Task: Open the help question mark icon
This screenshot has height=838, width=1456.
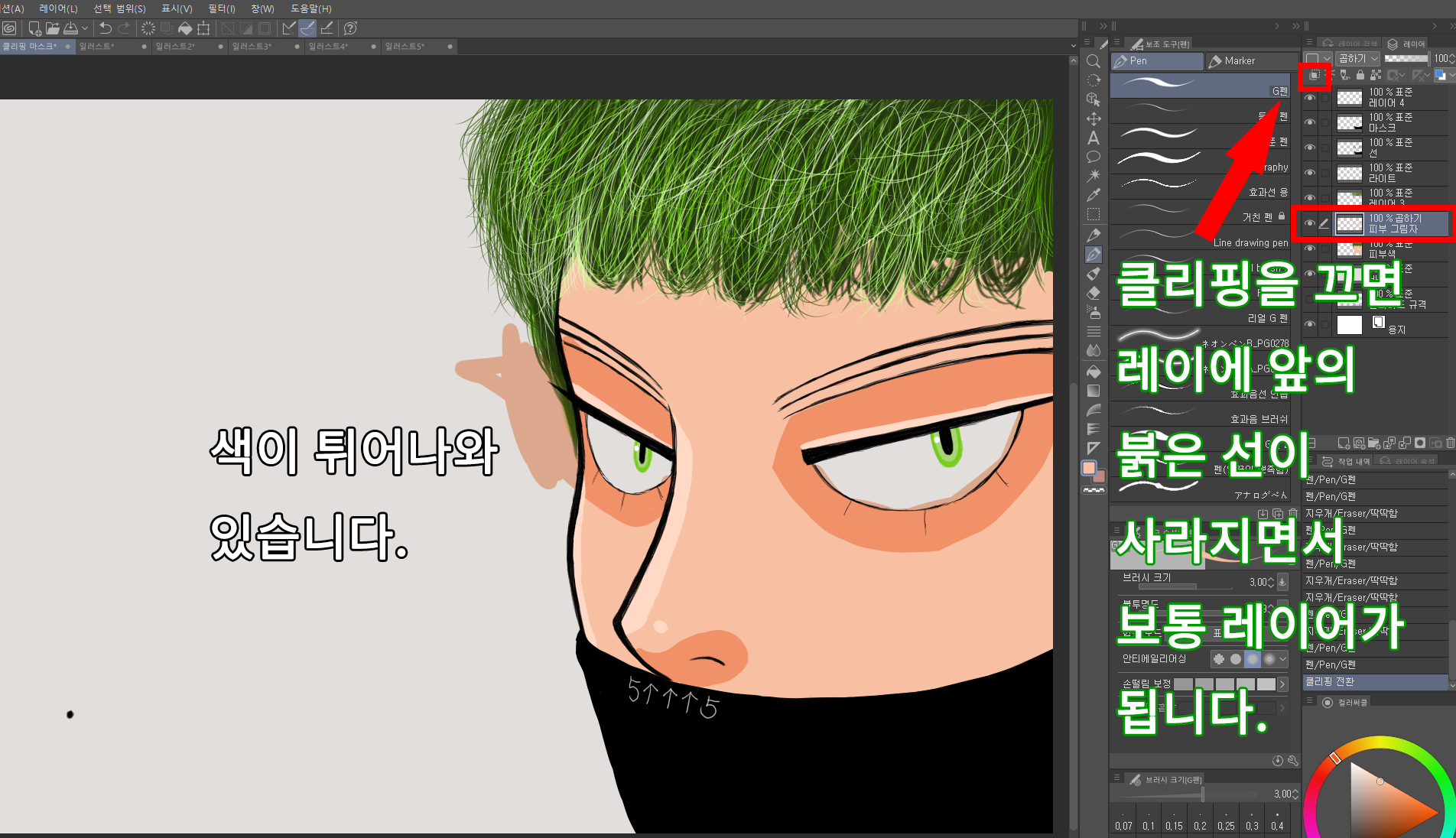Action: (x=350, y=28)
